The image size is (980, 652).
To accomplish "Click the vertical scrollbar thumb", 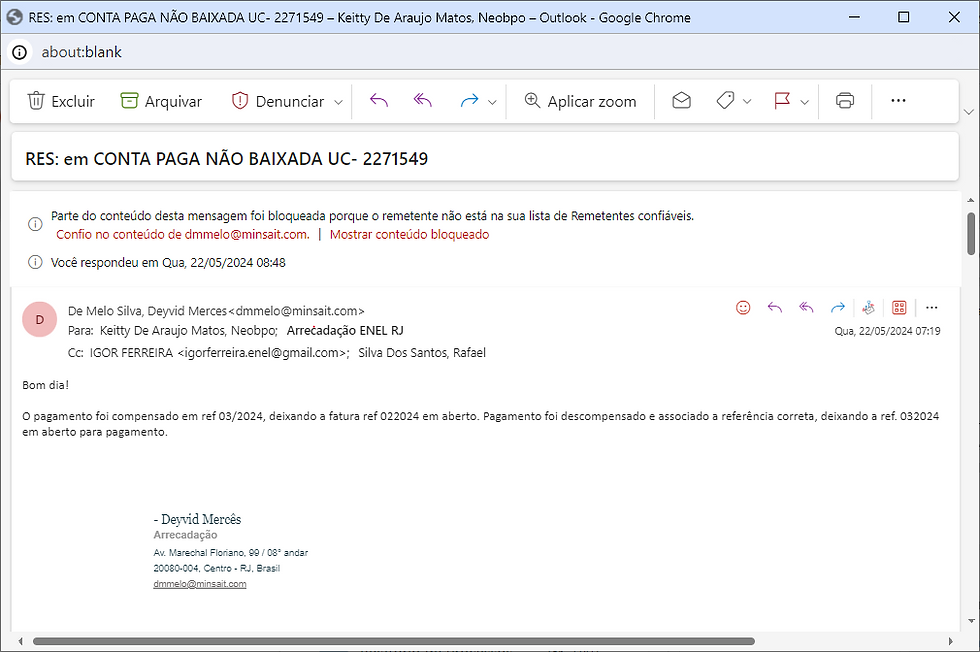I will (x=971, y=234).
